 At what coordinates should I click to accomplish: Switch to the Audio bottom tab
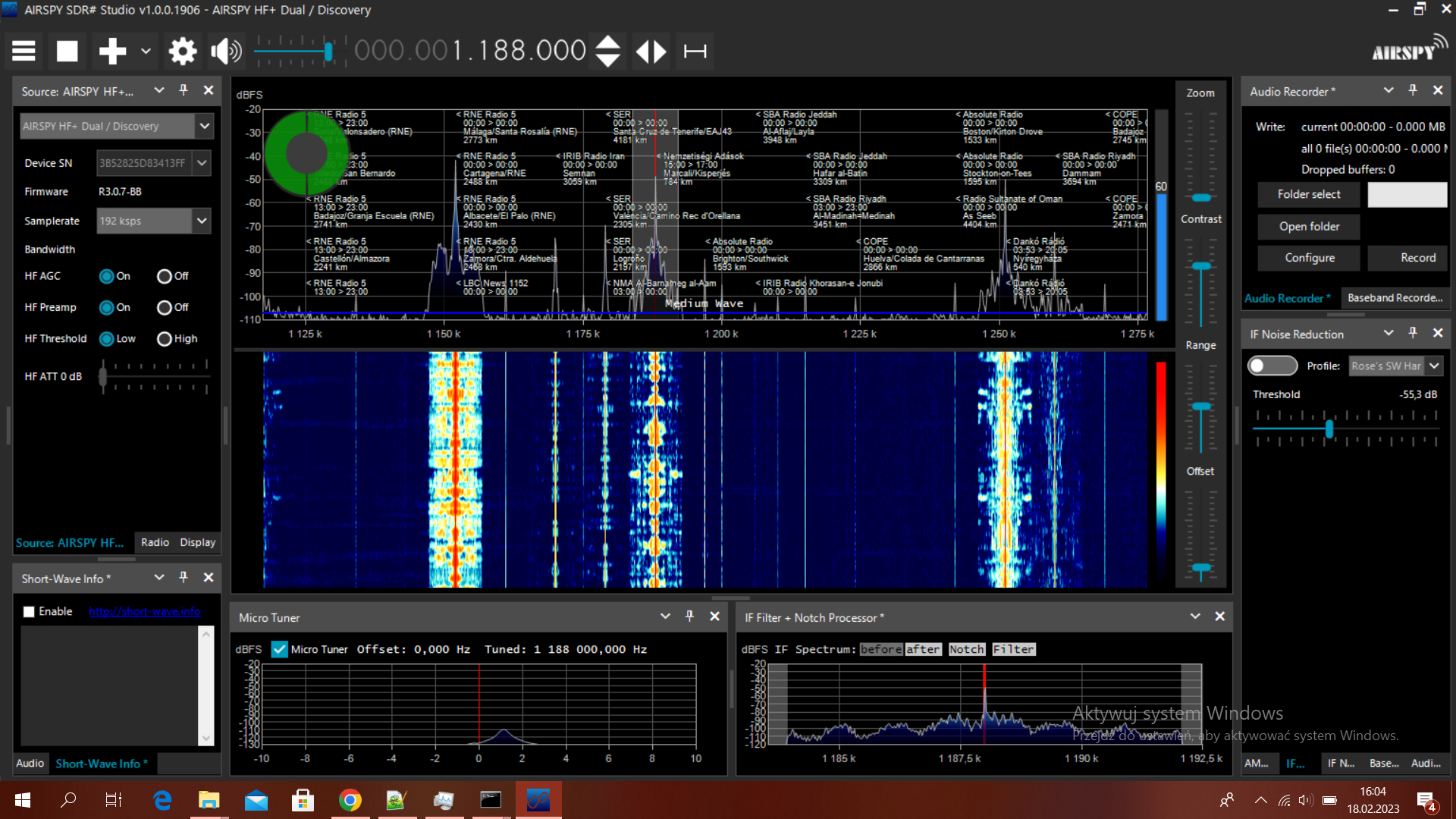tap(30, 764)
